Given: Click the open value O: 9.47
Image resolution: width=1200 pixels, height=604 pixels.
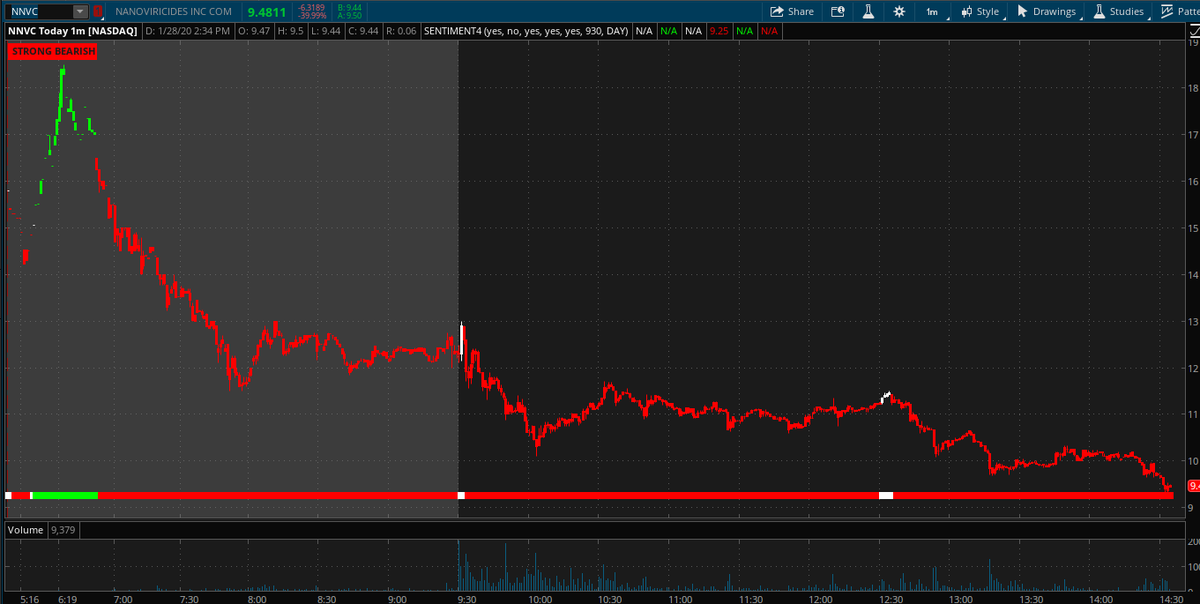Looking at the screenshot, I should coord(255,31).
